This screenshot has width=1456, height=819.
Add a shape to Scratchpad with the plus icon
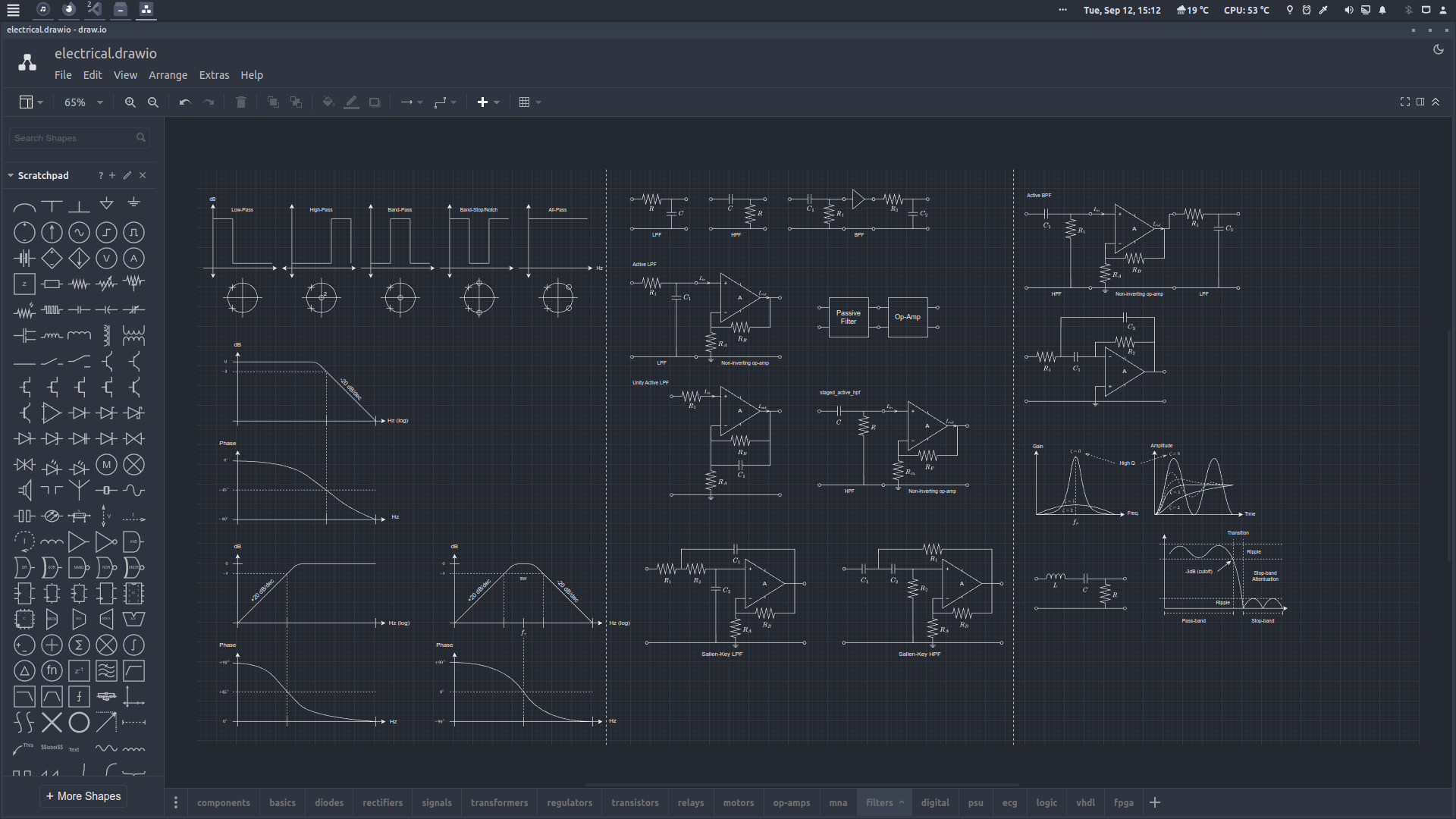click(112, 175)
